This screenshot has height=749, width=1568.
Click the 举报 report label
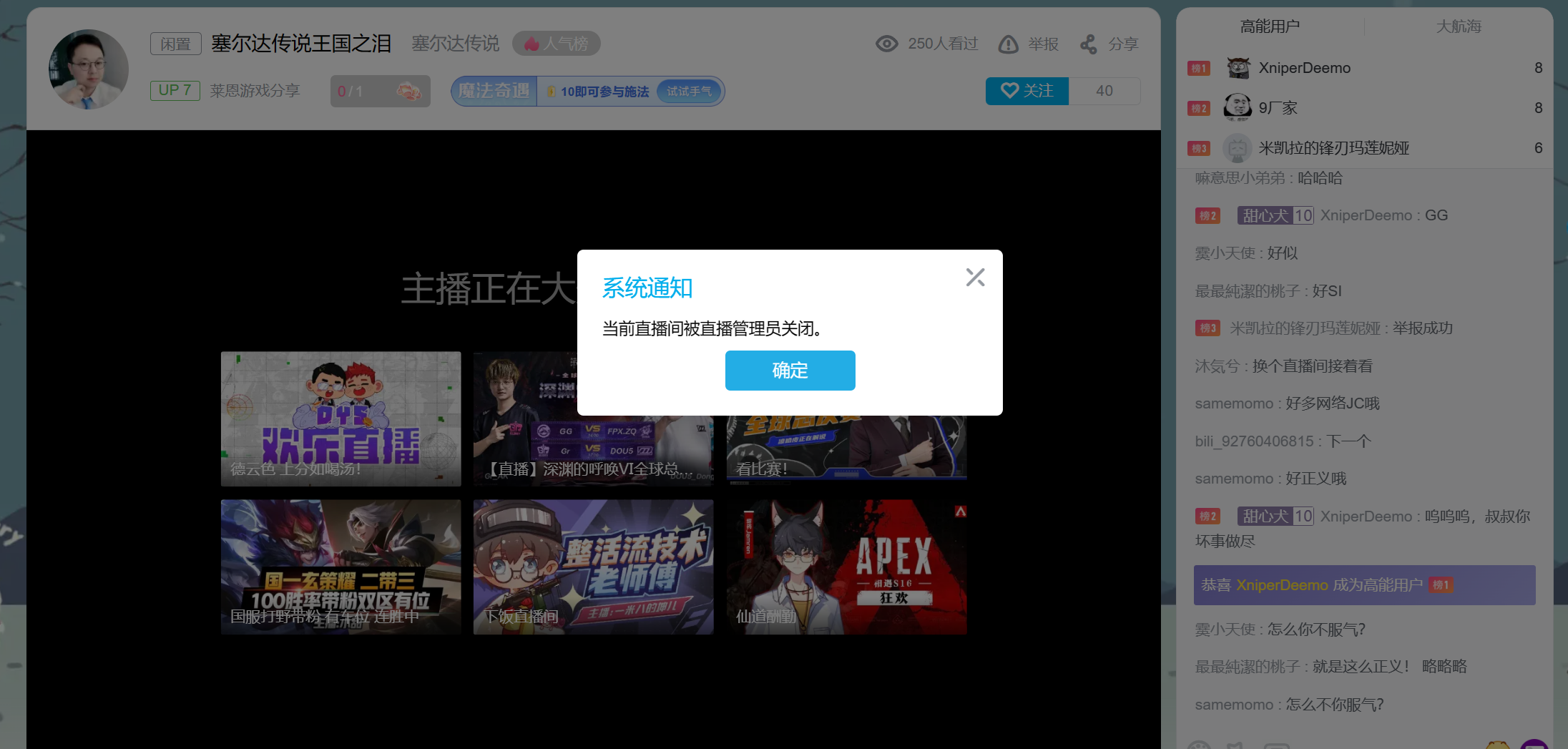point(1043,44)
